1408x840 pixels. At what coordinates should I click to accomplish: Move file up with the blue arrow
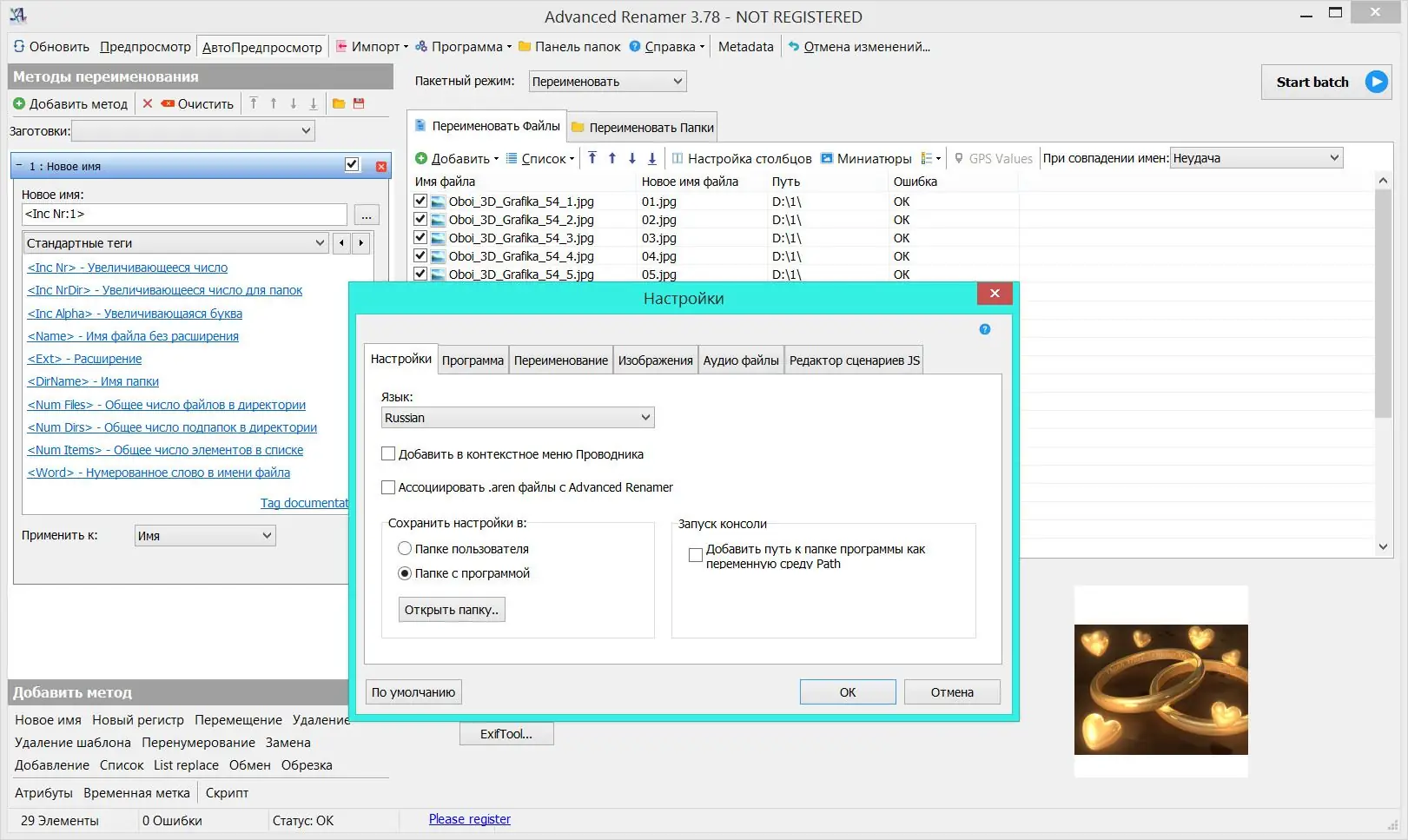tap(612, 158)
